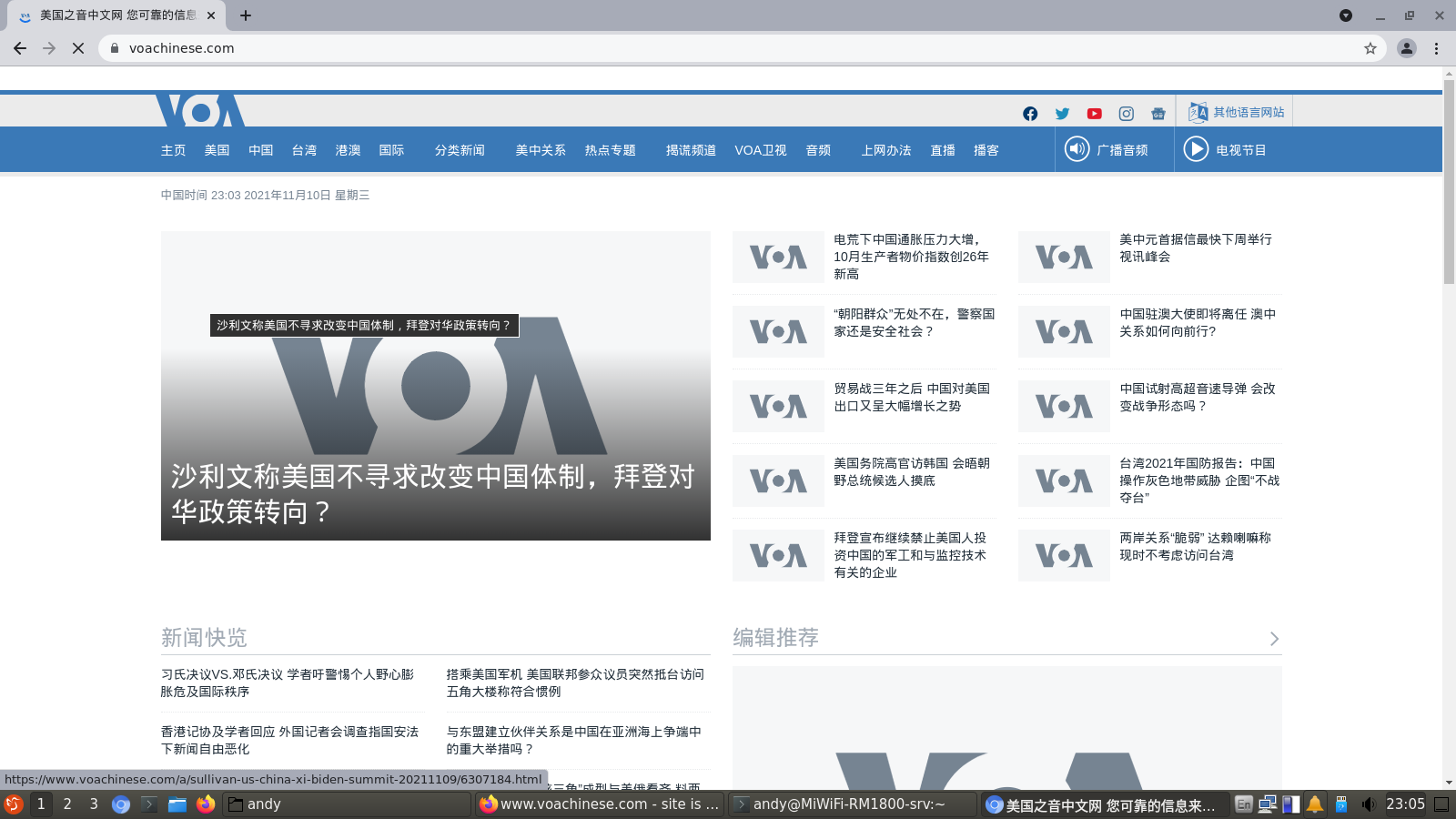
Task: Select the Instagram icon
Action: pyautogui.click(x=1126, y=114)
